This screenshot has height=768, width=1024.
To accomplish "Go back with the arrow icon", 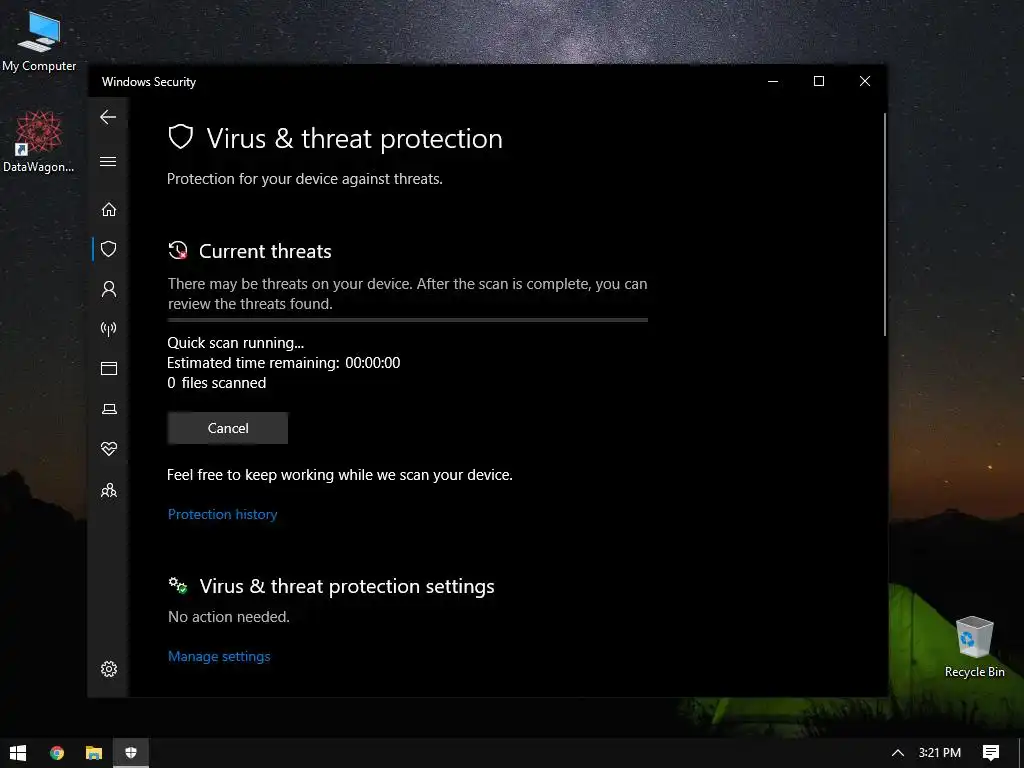I will click(x=108, y=117).
